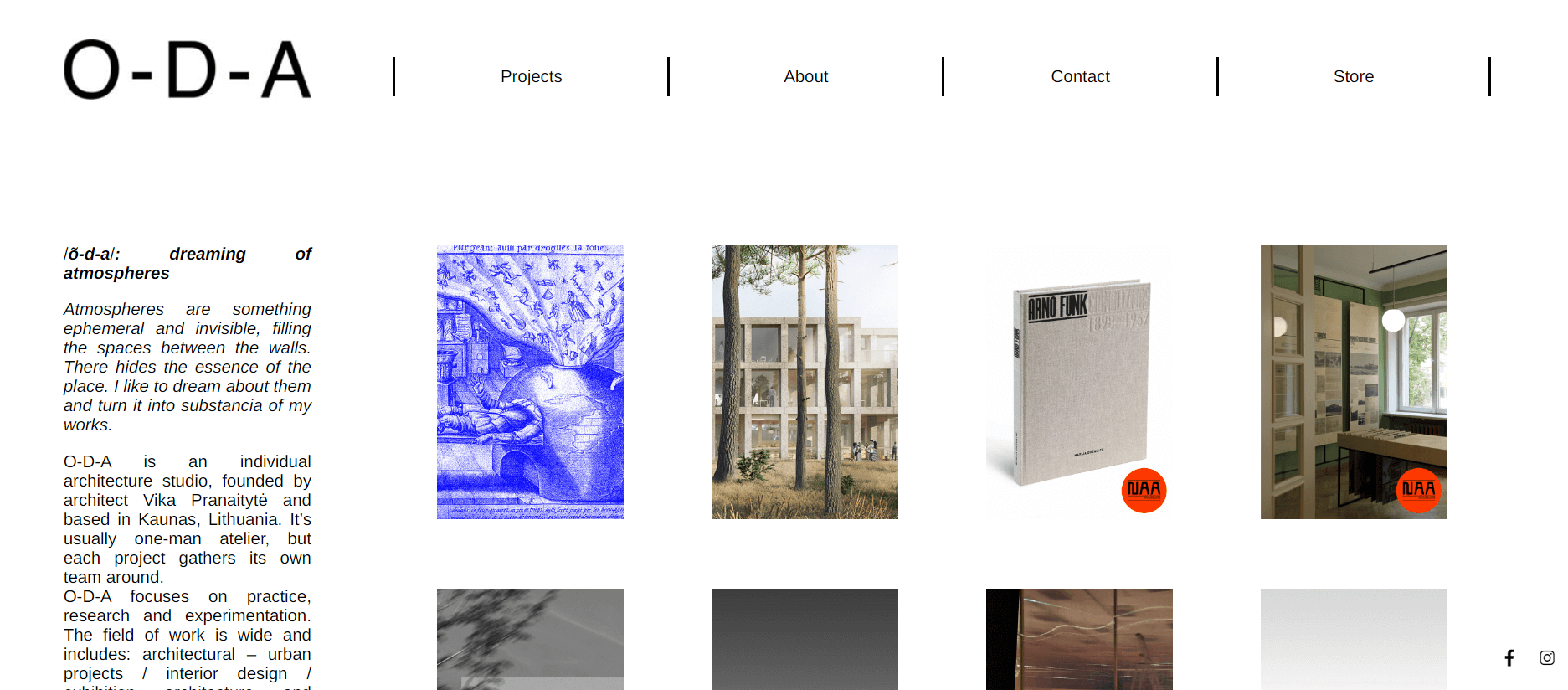The image size is (1568, 690).
Task: Open the pine forest building render project
Action: pyautogui.click(x=805, y=382)
